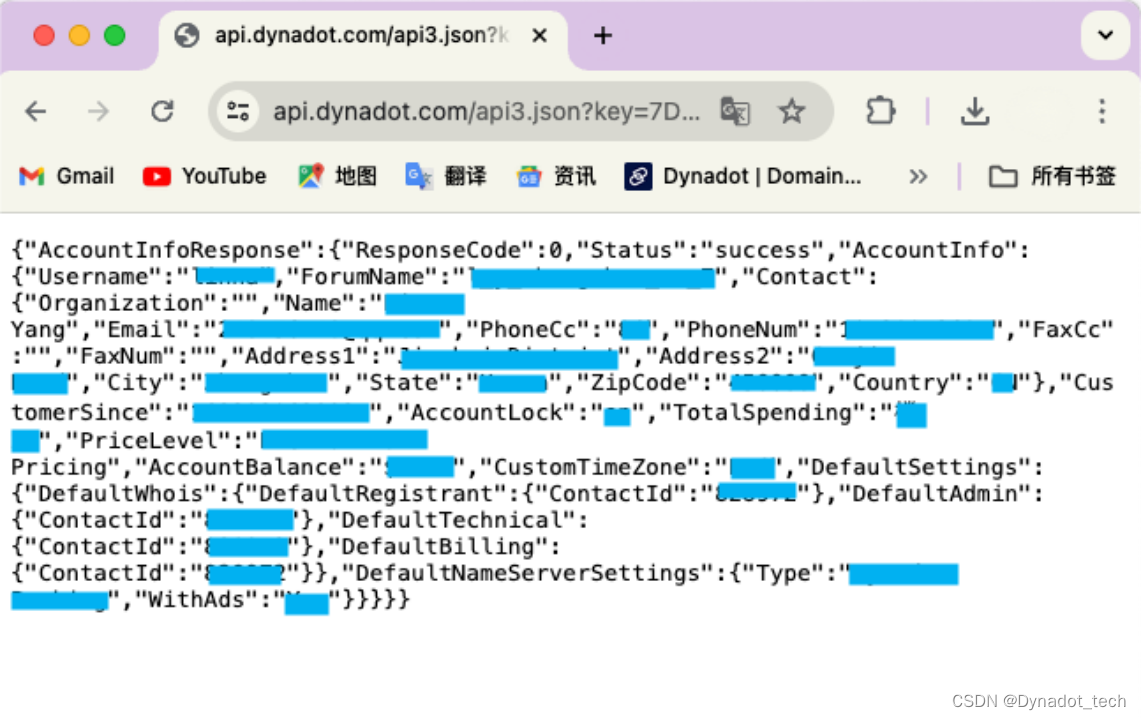Close the api.dynadot.com tab
1141x720 pixels.
click(539, 35)
